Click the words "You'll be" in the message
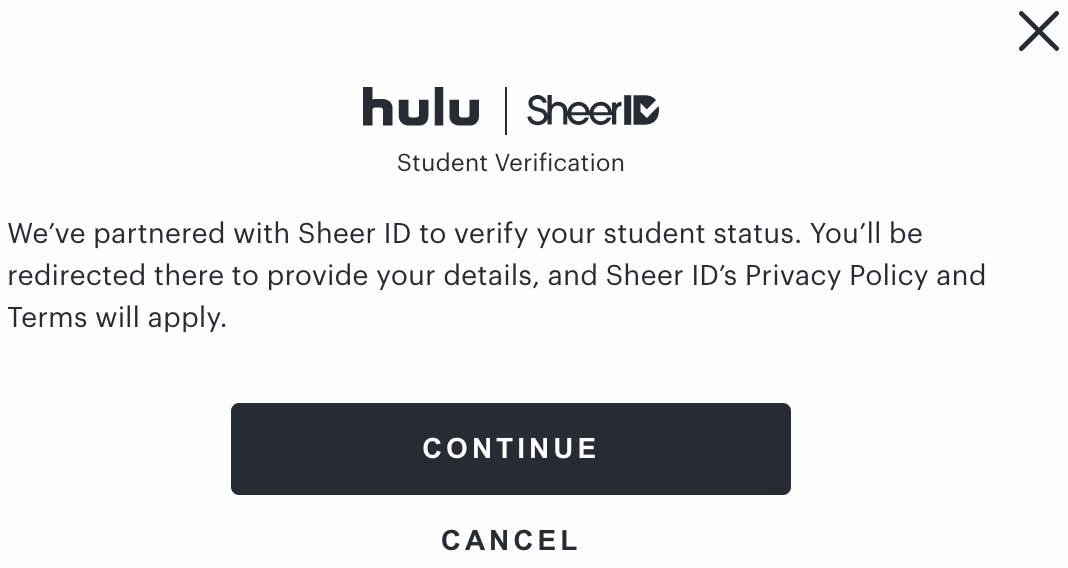Screen dimensions: 1068x568 click(866, 234)
